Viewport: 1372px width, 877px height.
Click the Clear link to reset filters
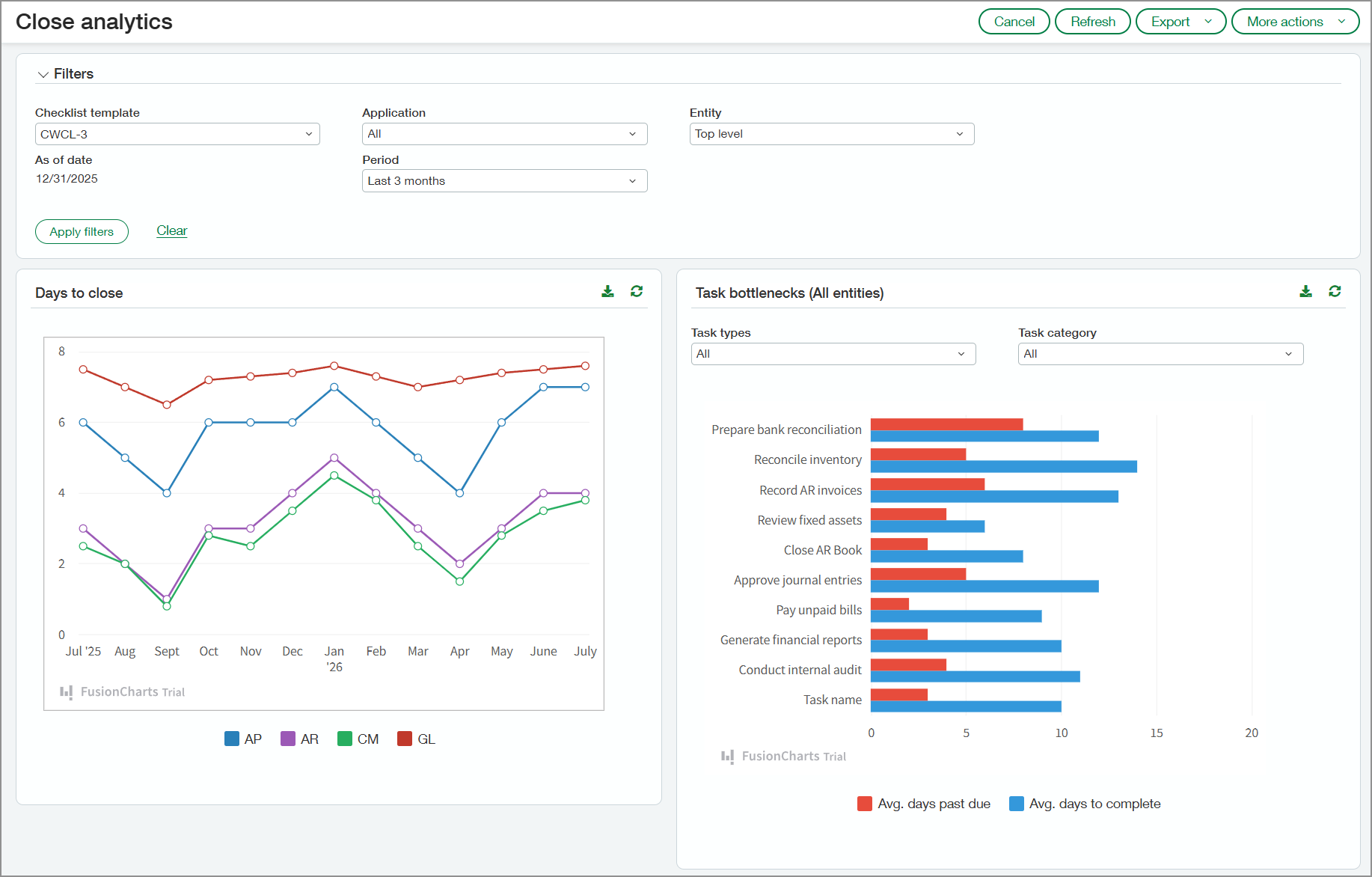pyautogui.click(x=171, y=230)
